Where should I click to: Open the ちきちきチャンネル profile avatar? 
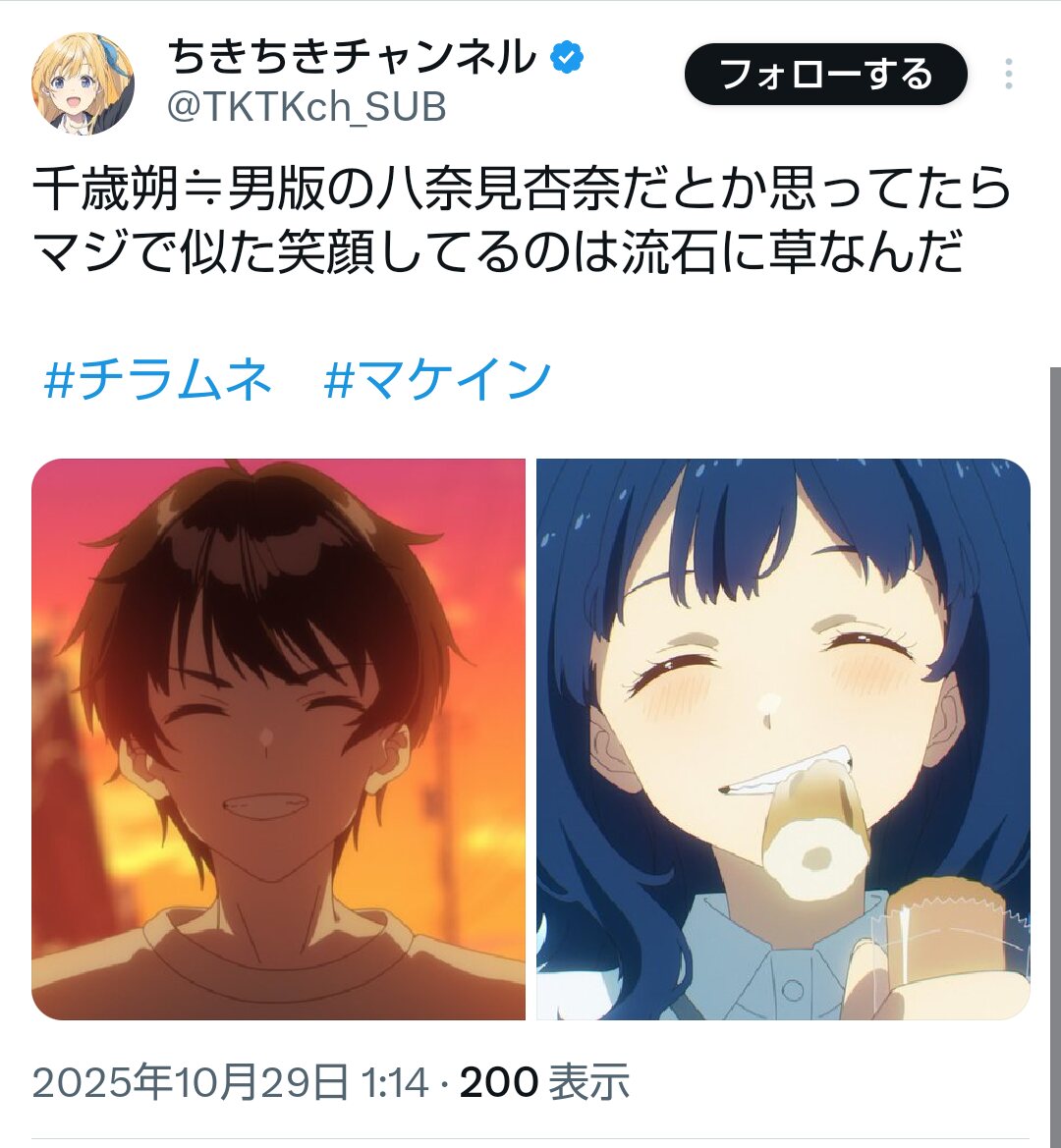click(x=83, y=82)
